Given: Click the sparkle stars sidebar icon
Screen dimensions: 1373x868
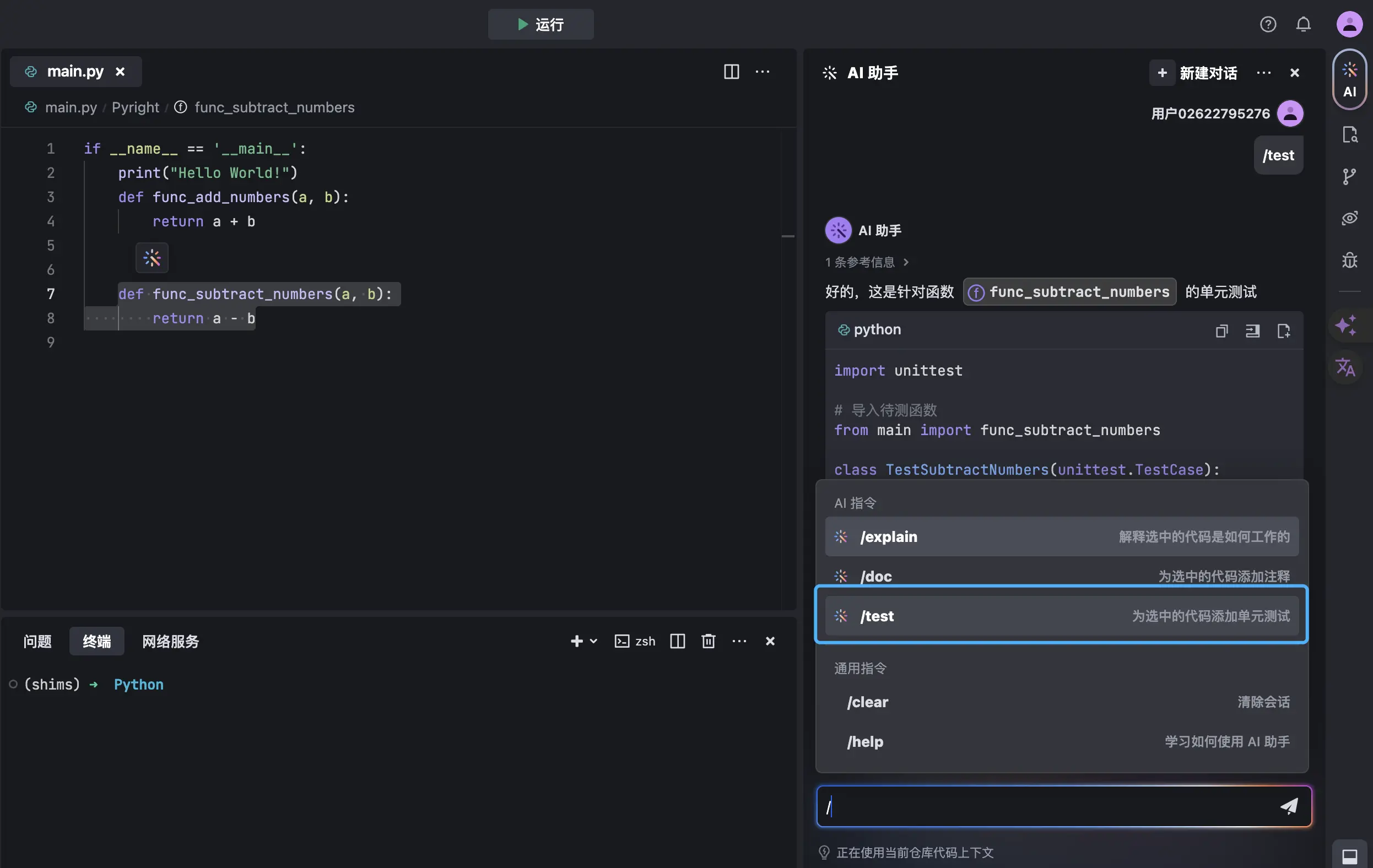Looking at the screenshot, I should point(1345,325).
